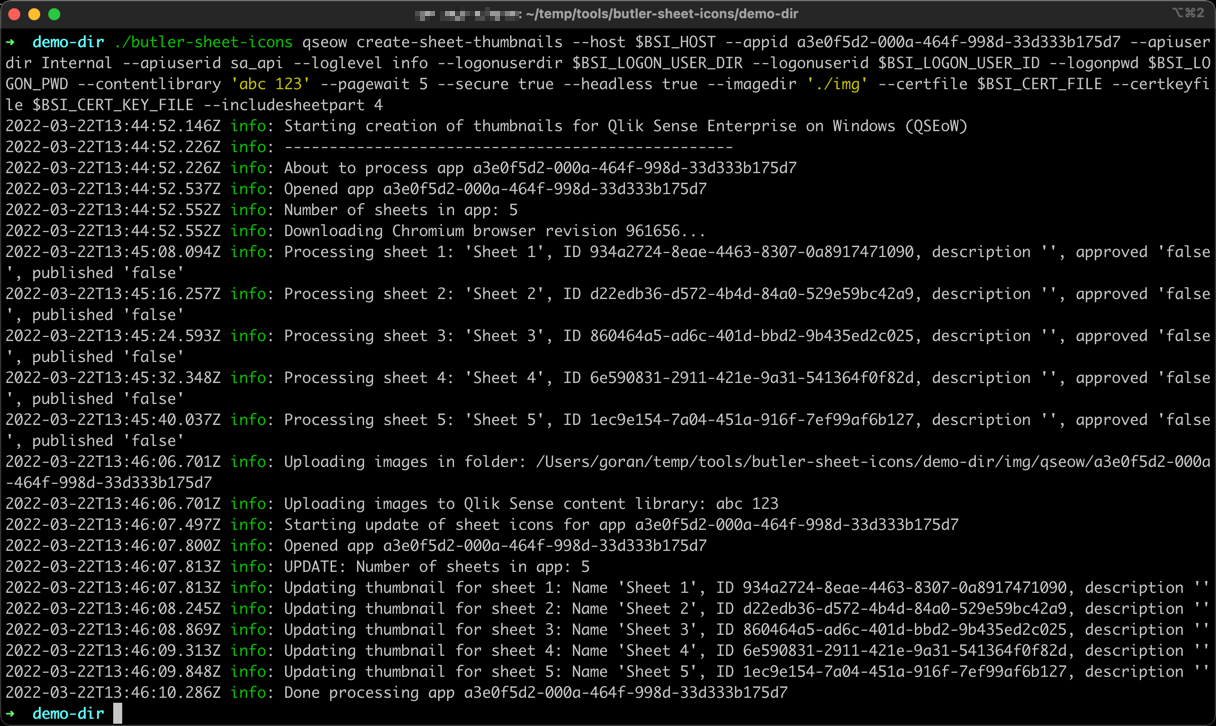Click the green prompt arrow at bottom line
The width and height of the screenshot is (1216, 726).
(11, 714)
